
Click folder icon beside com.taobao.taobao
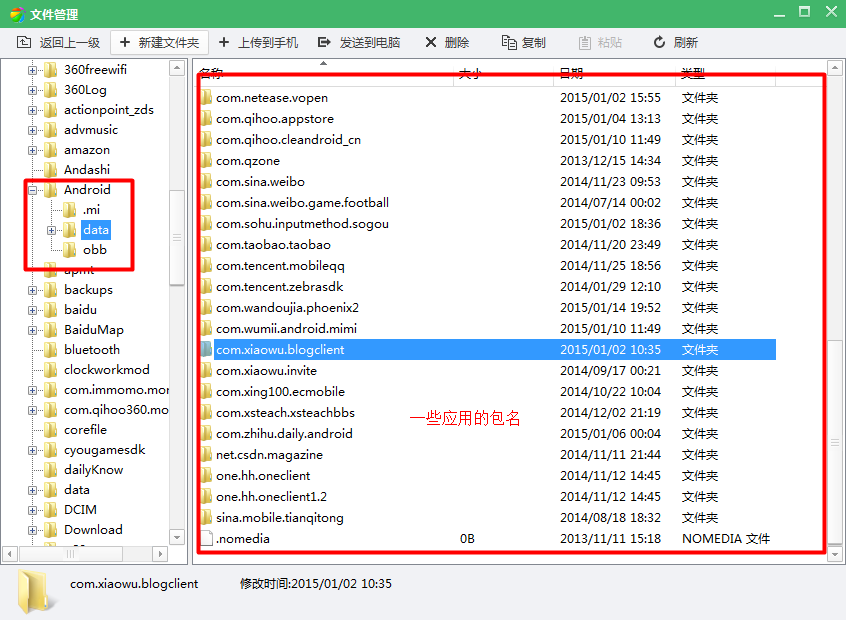(x=206, y=245)
